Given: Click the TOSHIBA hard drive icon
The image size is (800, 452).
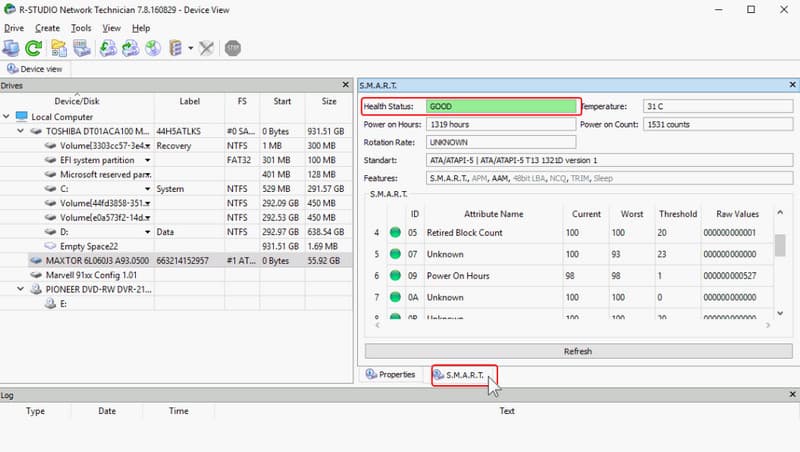Looking at the screenshot, I should (x=36, y=131).
